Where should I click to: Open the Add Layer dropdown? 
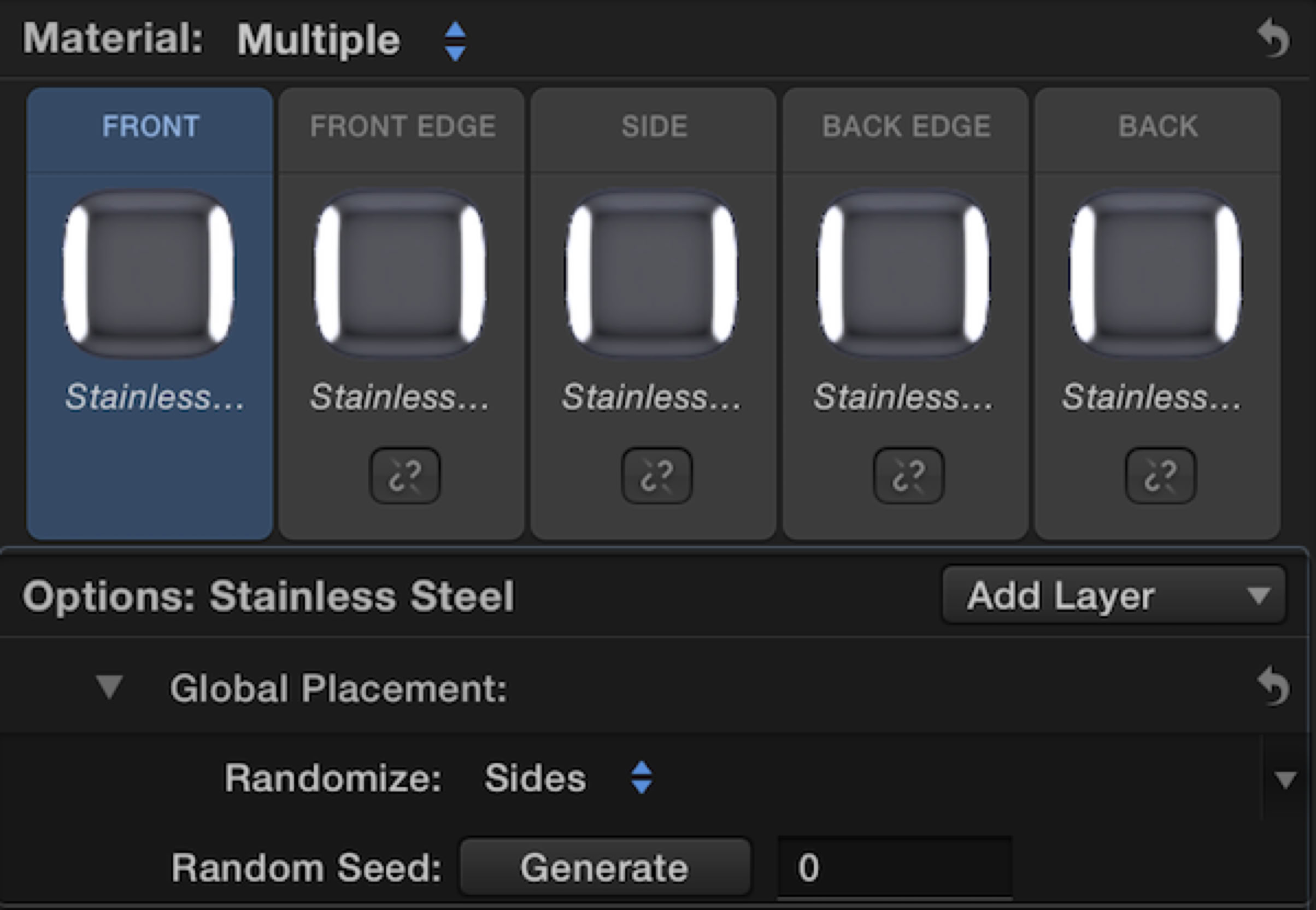1113,595
